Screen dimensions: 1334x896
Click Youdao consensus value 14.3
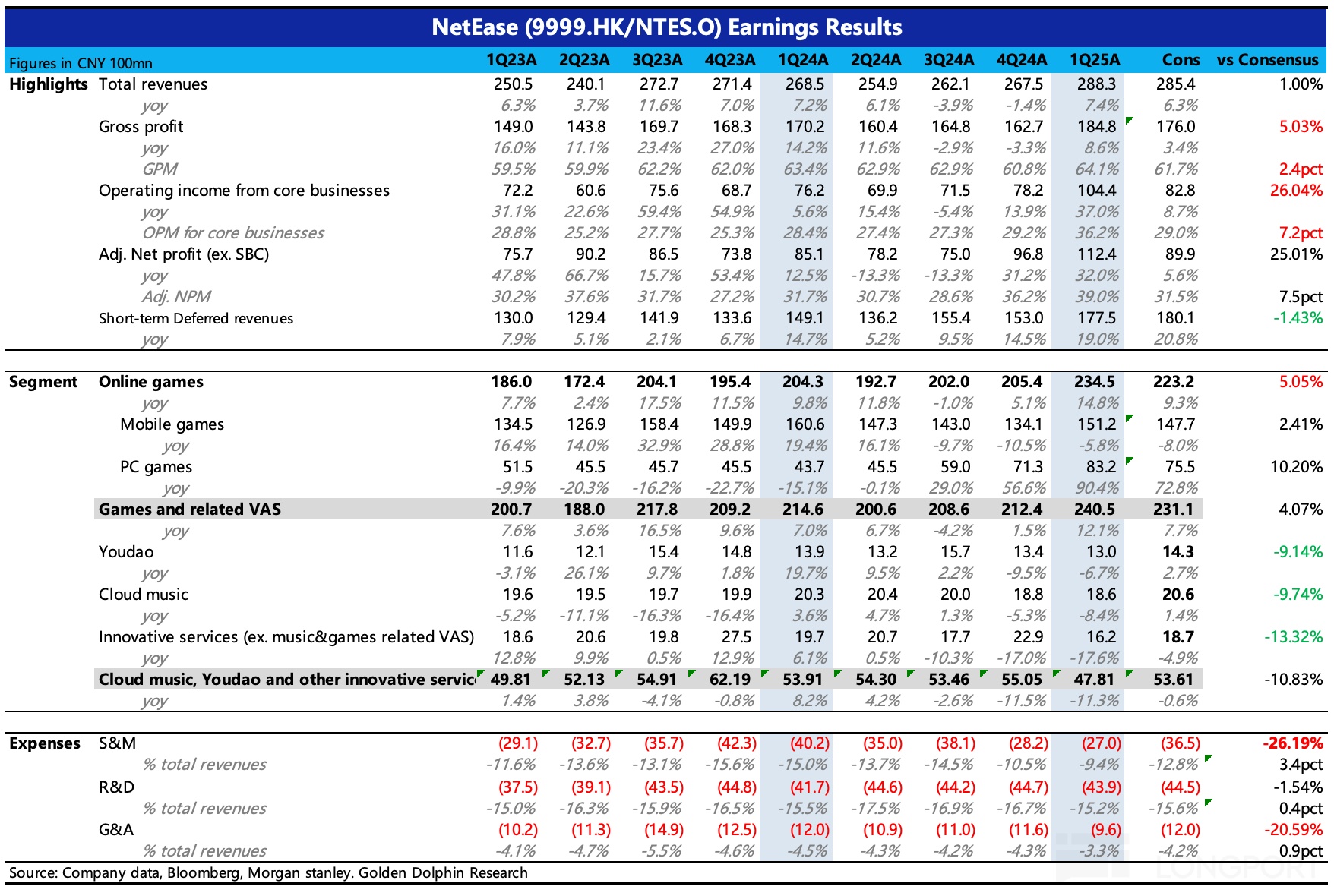tap(1178, 552)
